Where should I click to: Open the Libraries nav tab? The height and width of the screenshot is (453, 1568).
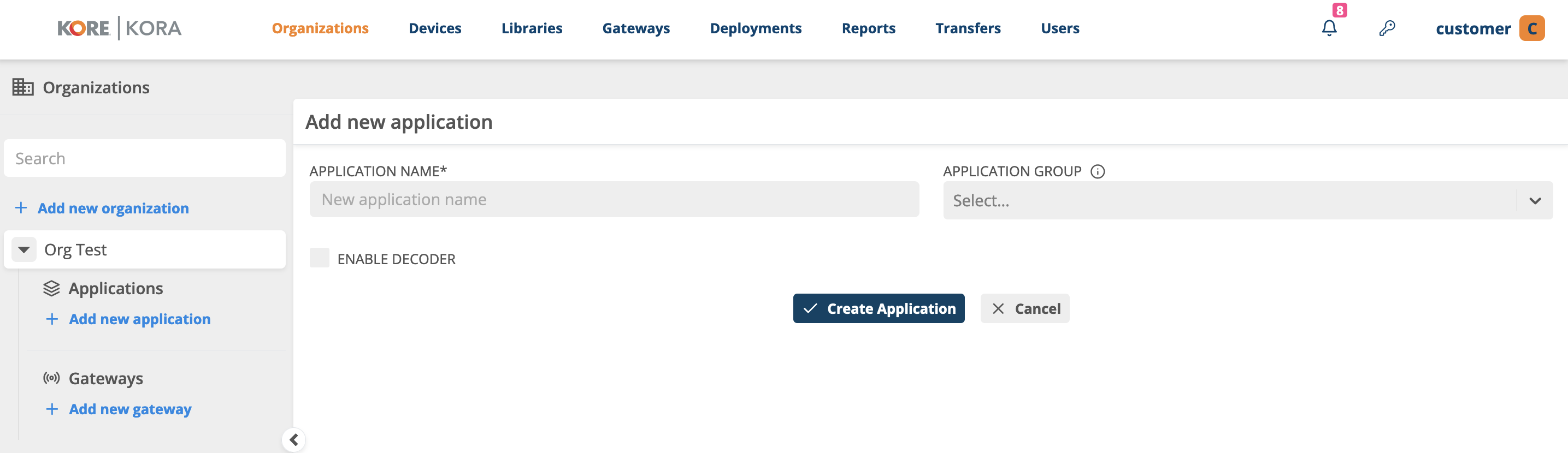pyautogui.click(x=532, y=28)
